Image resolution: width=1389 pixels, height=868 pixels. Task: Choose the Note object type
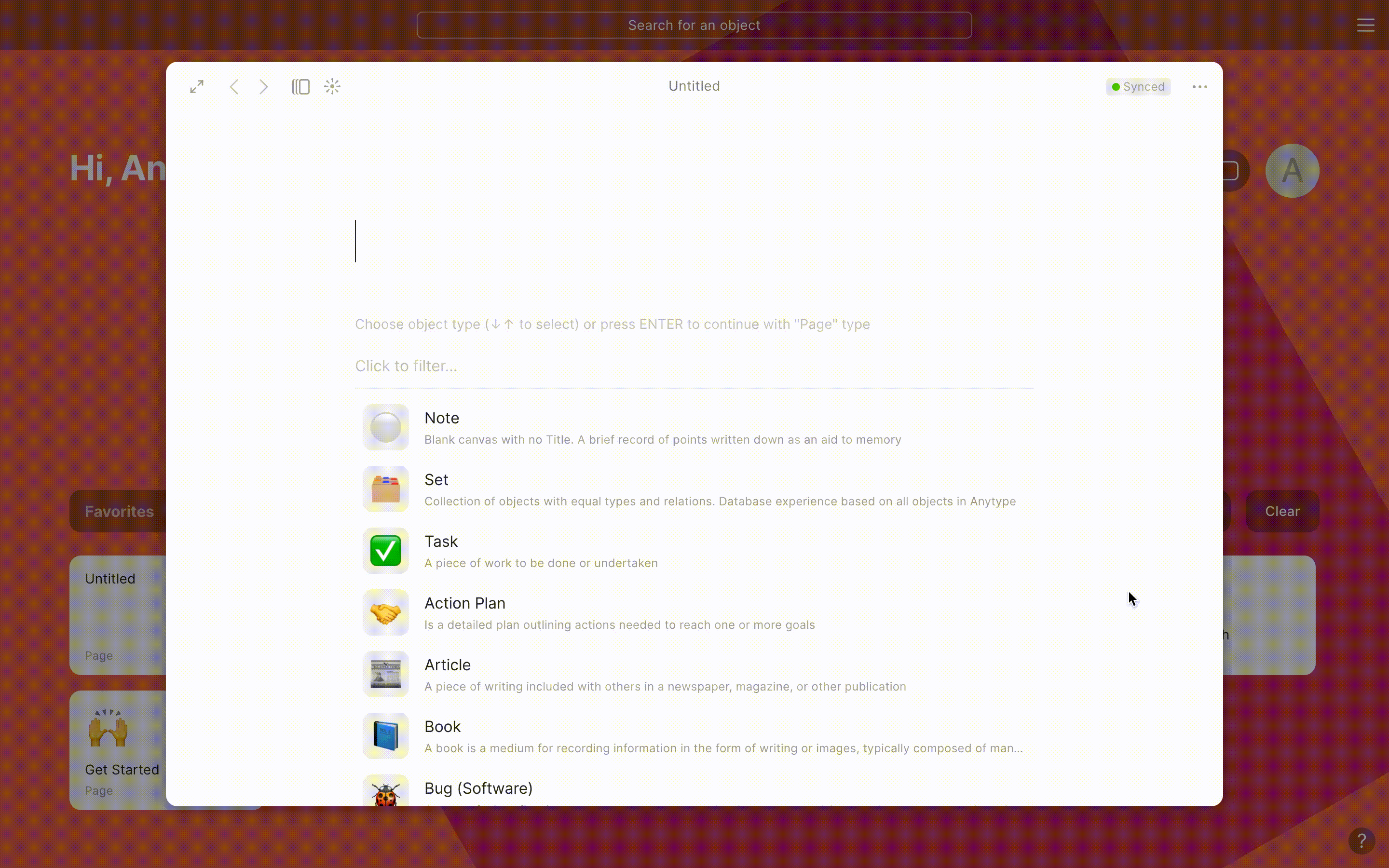pos(694,427)
